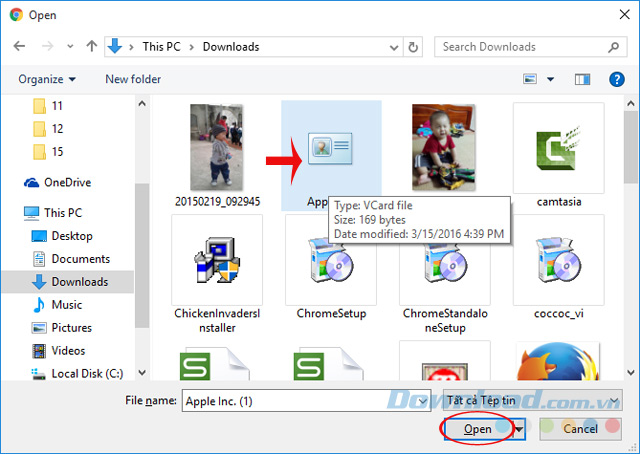Open OneDrive in the sidebar
The image size is (640, 454).
58,182
